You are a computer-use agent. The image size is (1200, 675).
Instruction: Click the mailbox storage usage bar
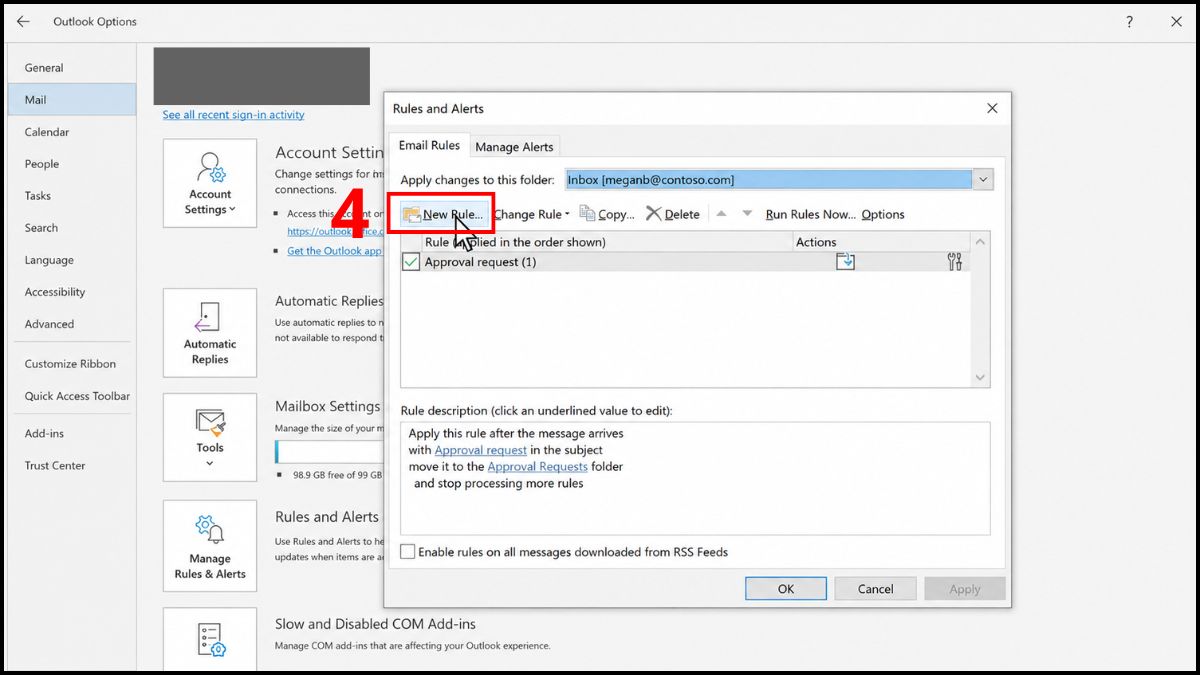(330, 451)
